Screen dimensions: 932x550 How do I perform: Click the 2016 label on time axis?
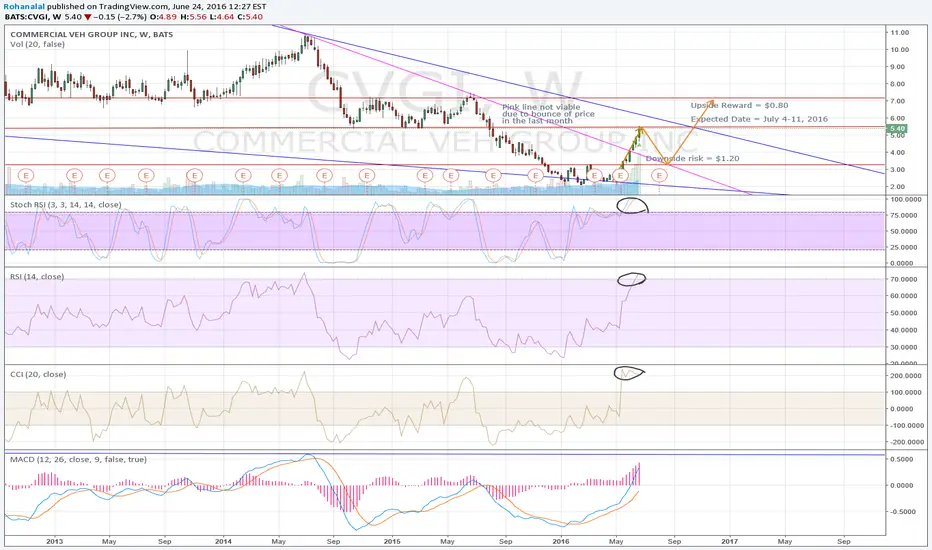click(561, 541)
